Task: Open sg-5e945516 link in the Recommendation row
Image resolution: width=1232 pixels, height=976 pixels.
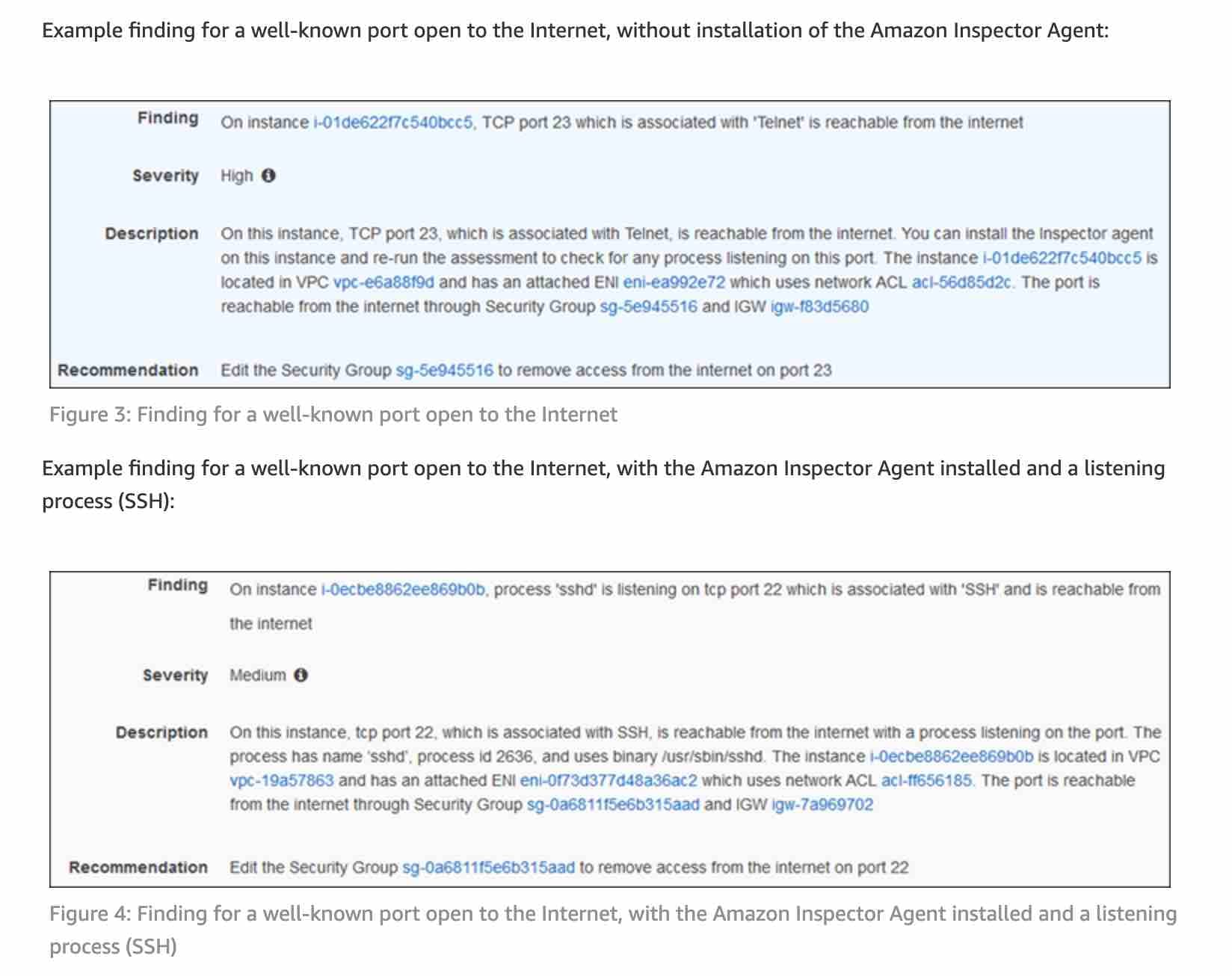Action: [x=444, y=370]
